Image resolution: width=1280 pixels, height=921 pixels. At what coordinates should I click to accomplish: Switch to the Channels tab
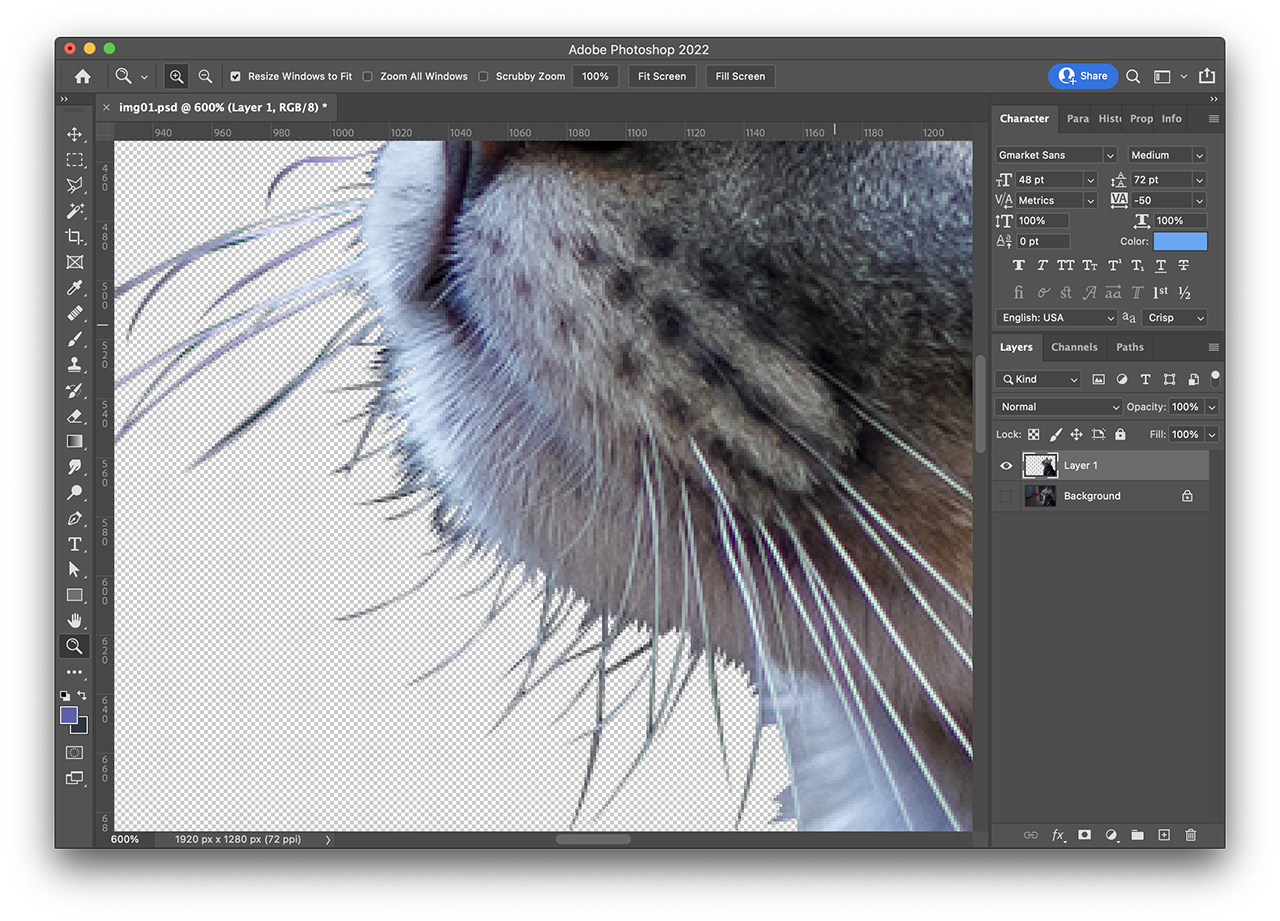(x=1074, y=347)
